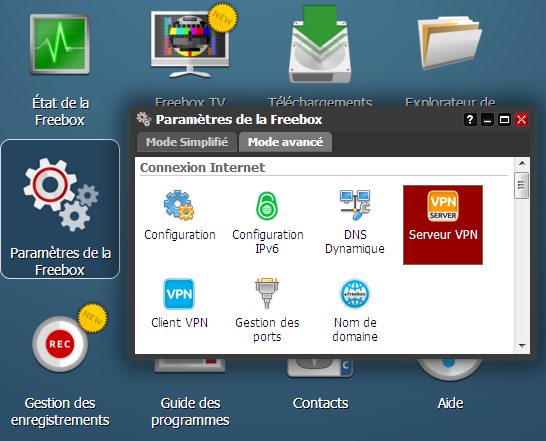
Task: Open the Explorateur de fichiers folder icon
Action: pyautogui.click(x=450, y=42)
